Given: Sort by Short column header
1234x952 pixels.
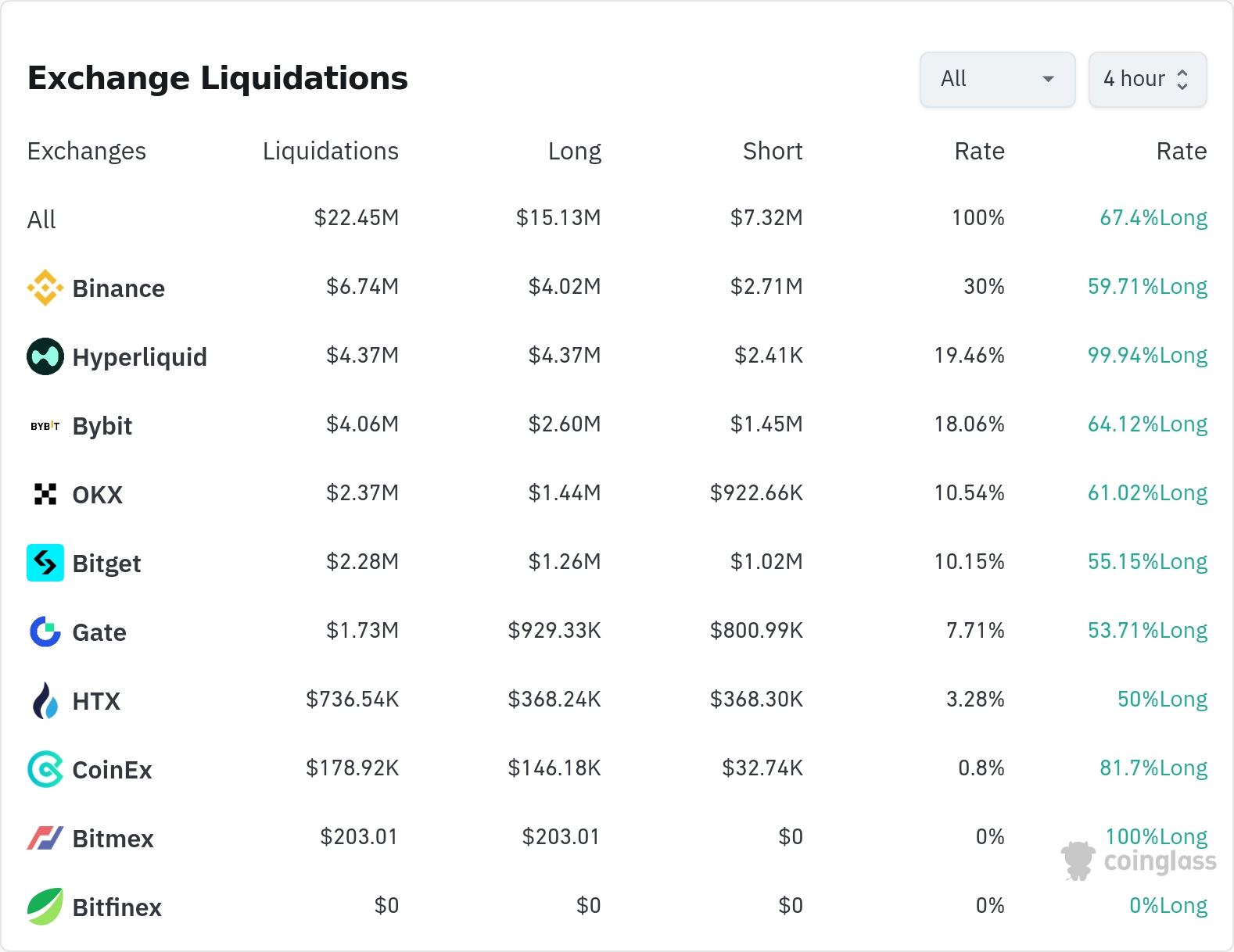Looking at the screenshot, I should tap(772, 151).
